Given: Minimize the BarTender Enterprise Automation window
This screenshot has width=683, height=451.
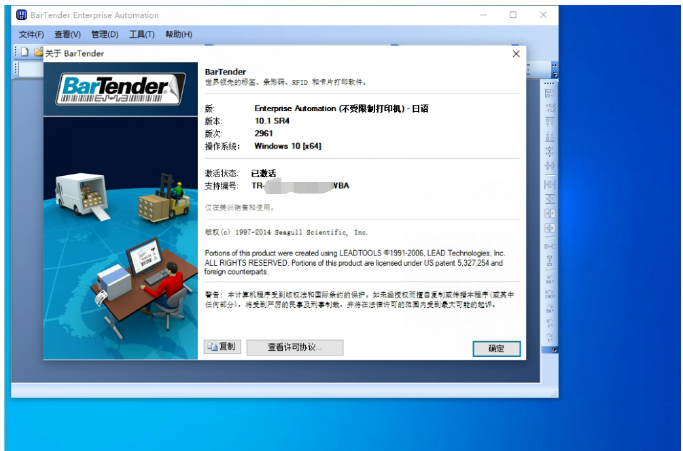Looking at the screenshot, I should click(484, 15).
